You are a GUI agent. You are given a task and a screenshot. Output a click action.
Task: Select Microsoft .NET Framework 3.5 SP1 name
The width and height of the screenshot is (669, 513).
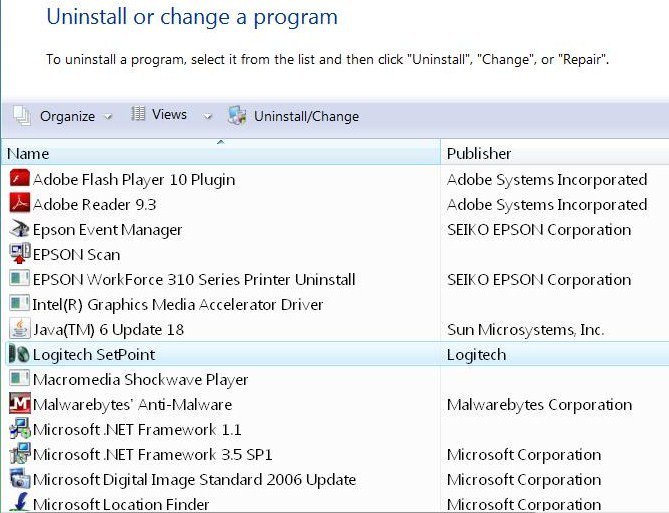(152, 455)
